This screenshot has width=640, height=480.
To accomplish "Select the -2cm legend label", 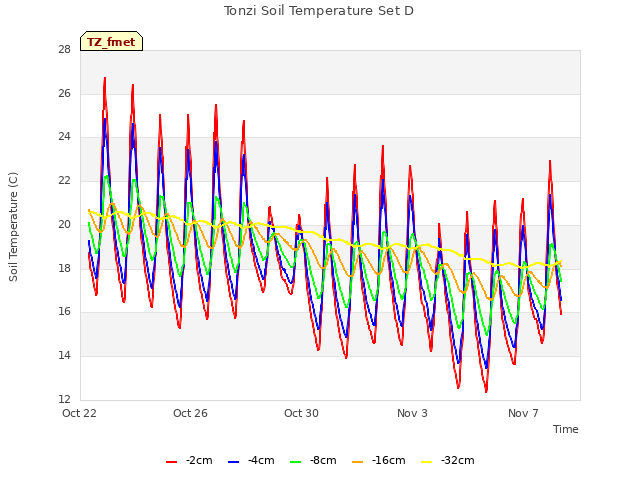I will [199, 461].
